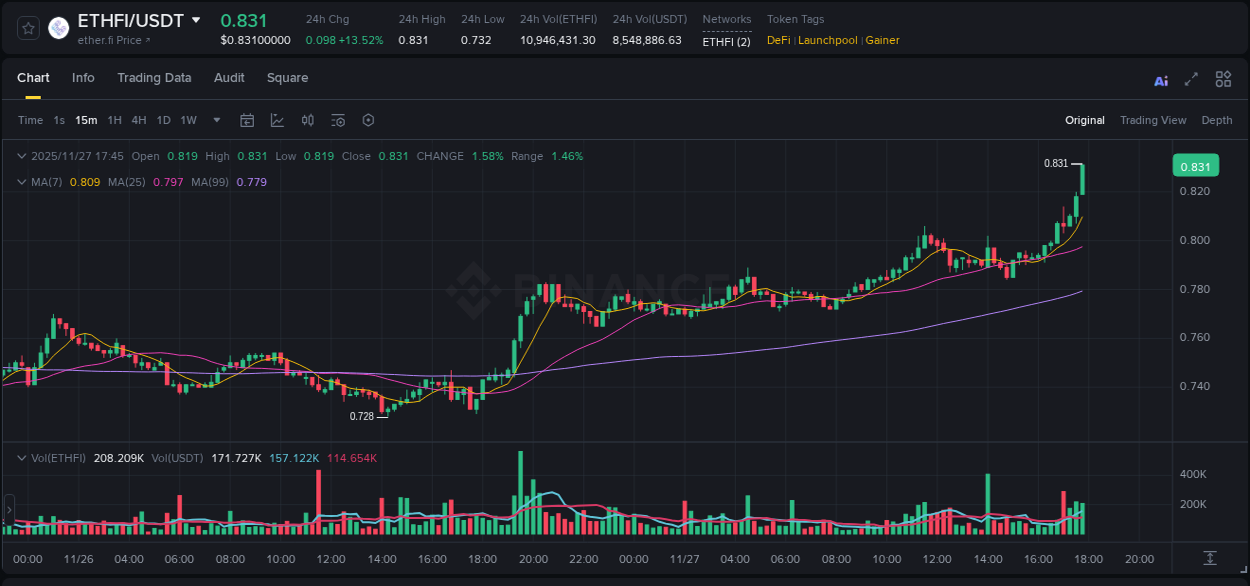This screenshot has width=1250, height=586.
Task: Open the go-to-date calendar tool
Action: (x=247, y=120)
